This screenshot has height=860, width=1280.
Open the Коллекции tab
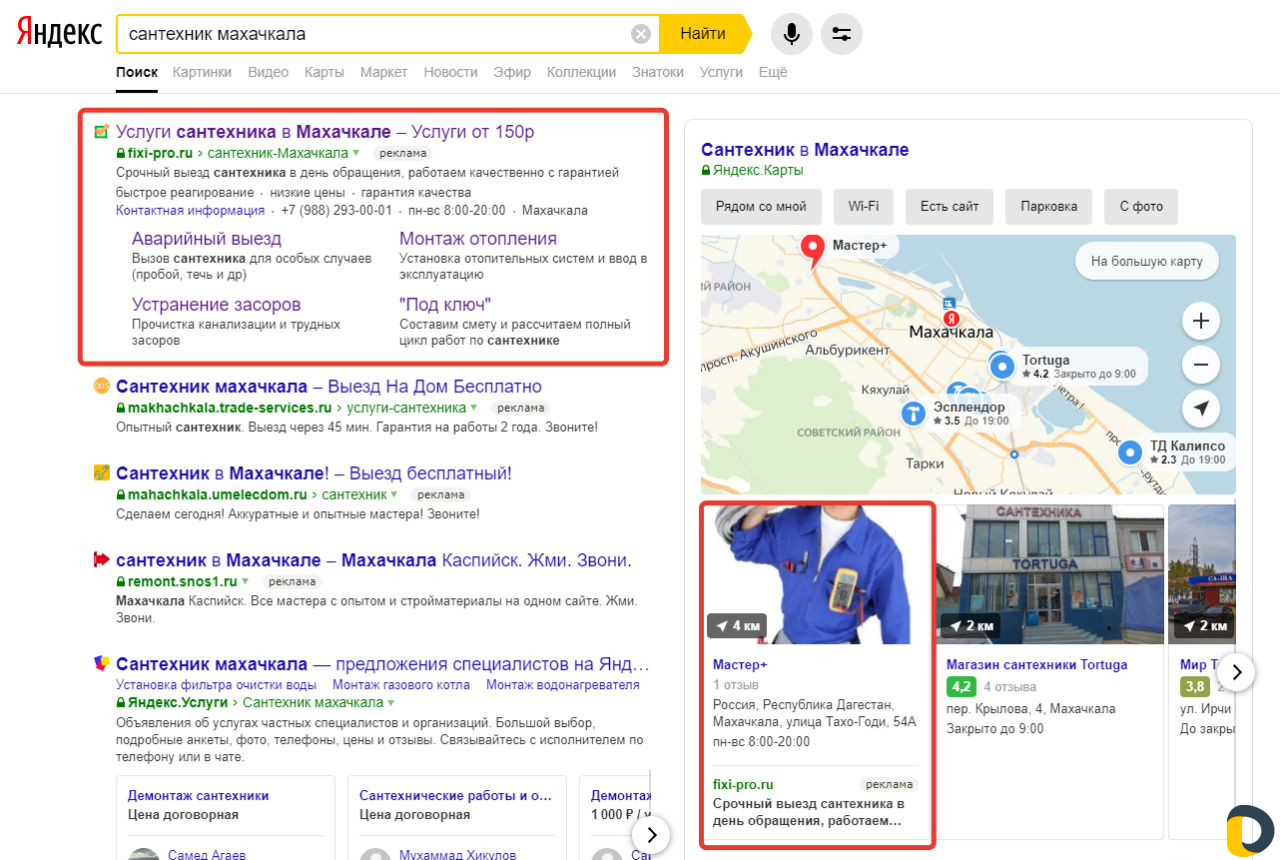coord(582,72)
